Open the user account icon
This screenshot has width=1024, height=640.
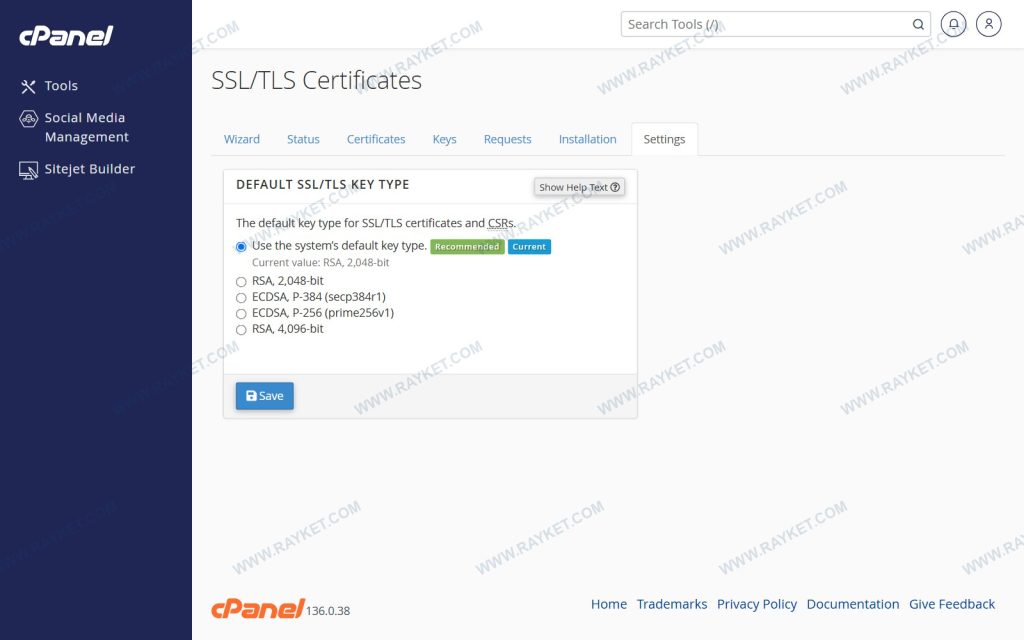989,24
